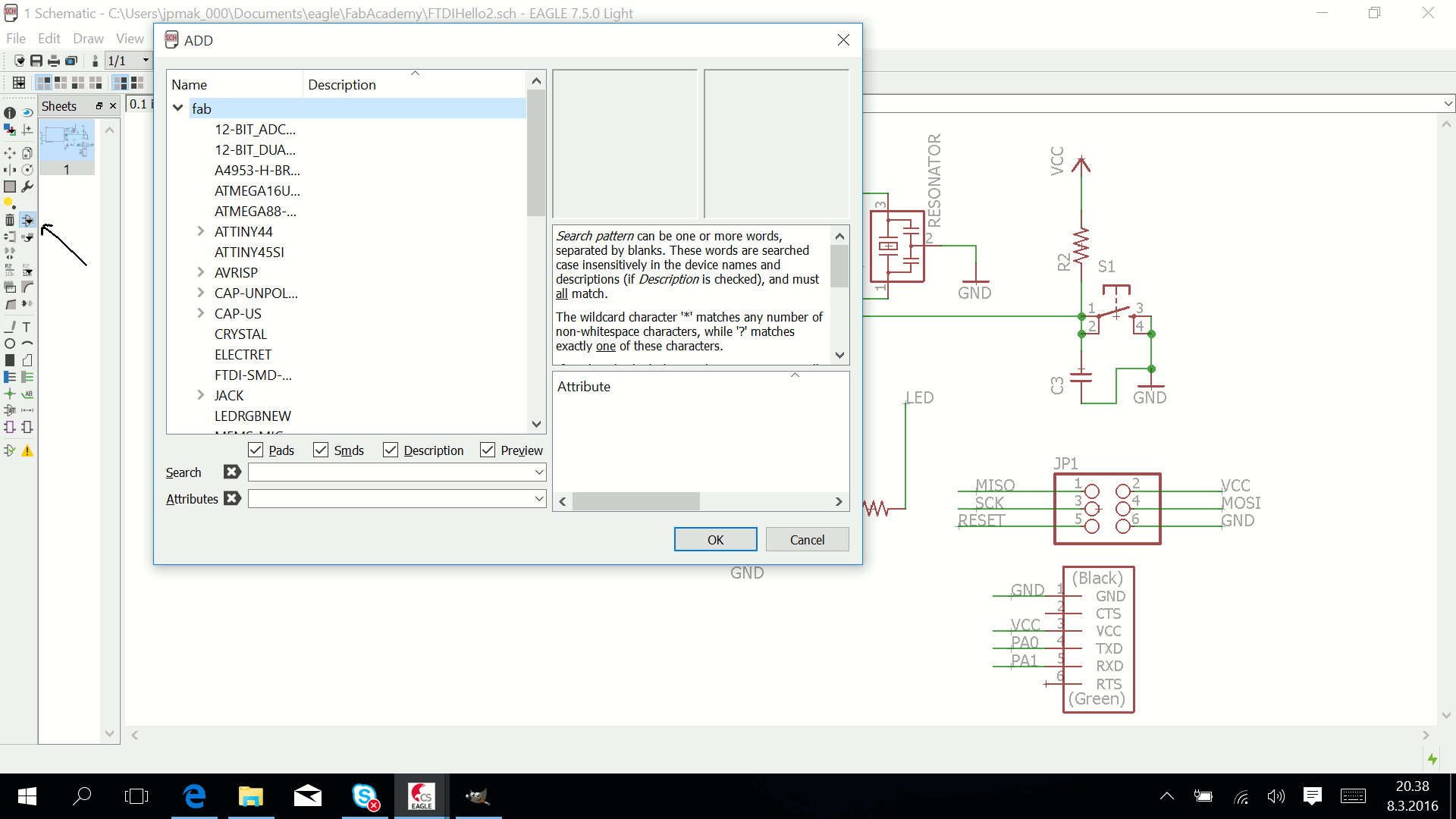
Task: Toggle the Smds checkbox
Action: 321,450
